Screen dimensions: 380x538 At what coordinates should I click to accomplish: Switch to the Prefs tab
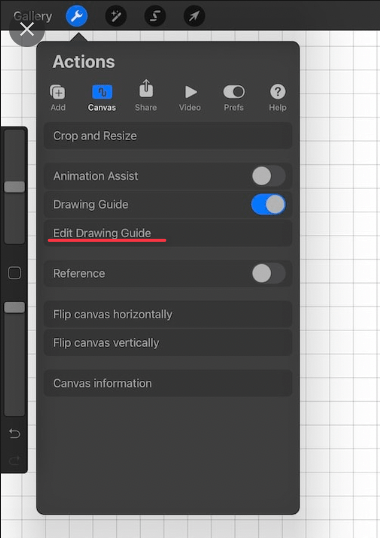234,98
